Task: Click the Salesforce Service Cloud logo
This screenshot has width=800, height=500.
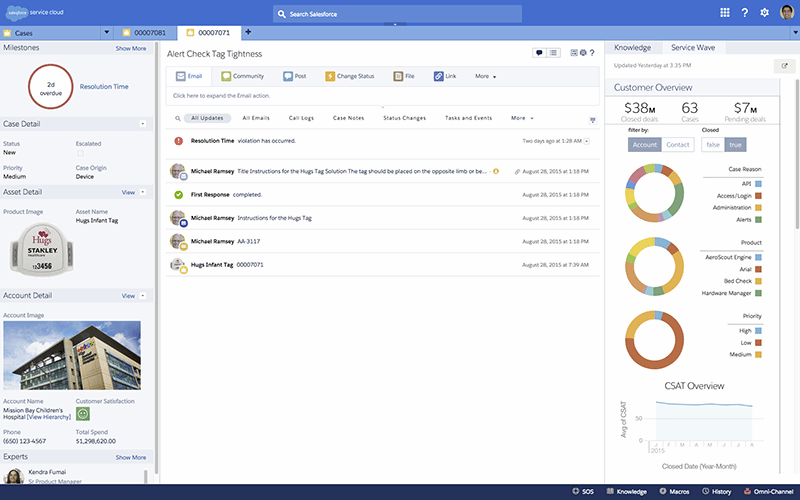Action: (x=35, y=12)
